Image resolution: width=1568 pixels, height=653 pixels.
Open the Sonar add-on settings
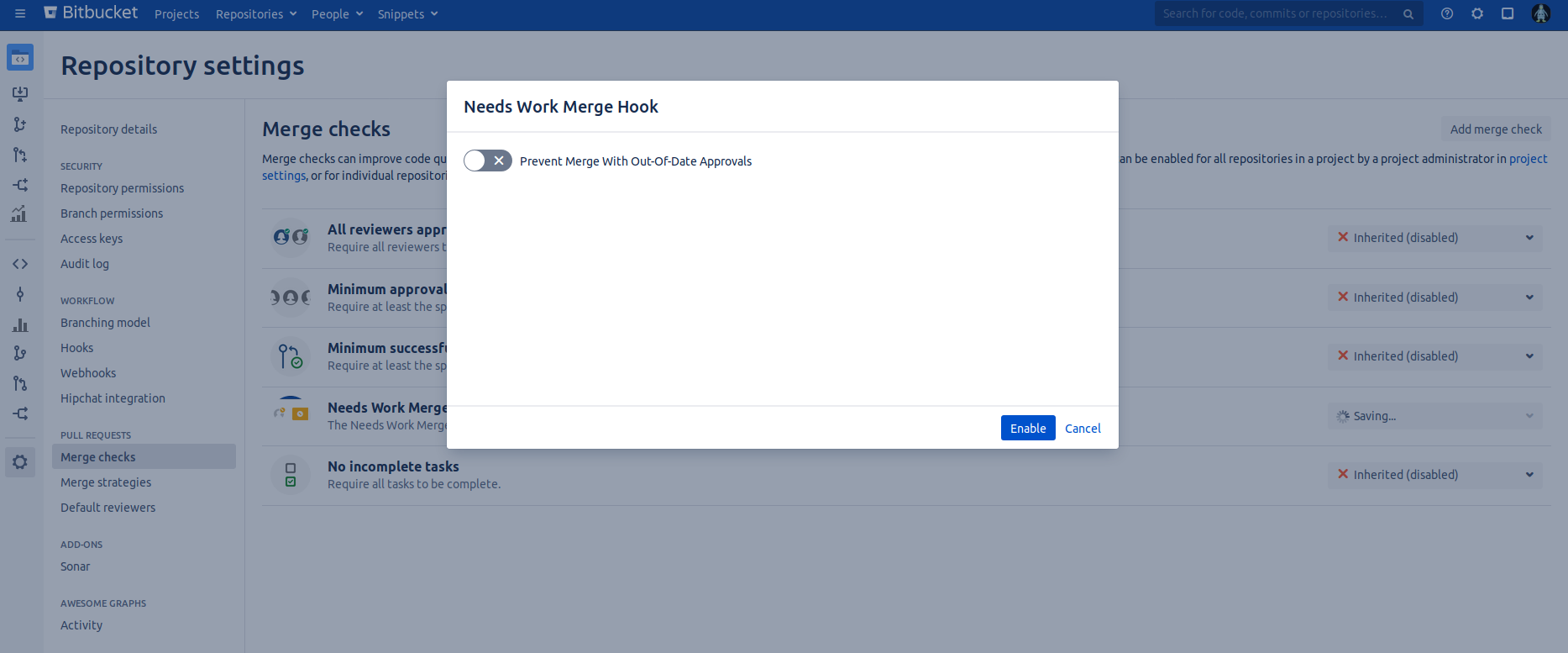(x=75, y=566)
